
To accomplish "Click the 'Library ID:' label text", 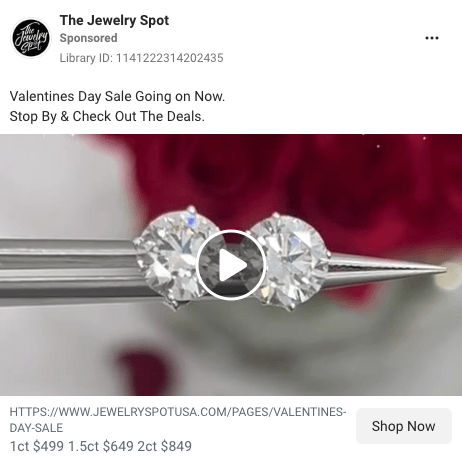I will [86, 58].
